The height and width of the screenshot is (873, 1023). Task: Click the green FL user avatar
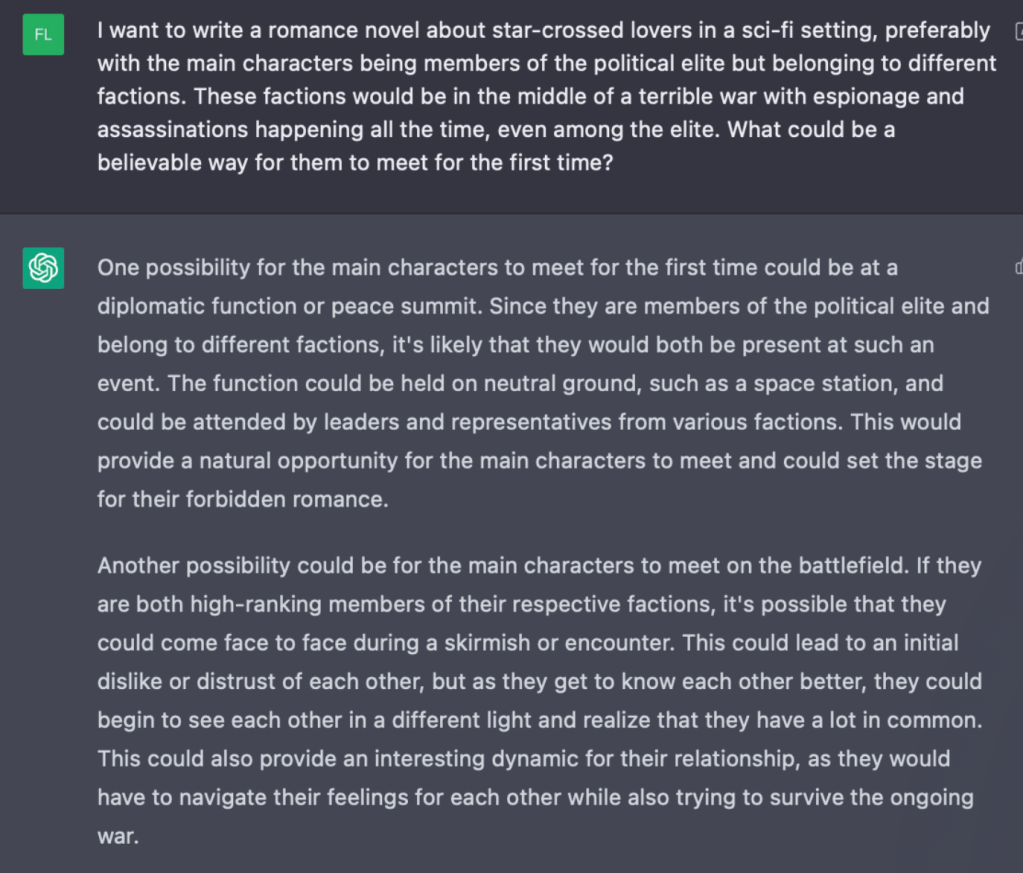coord(43,35)
